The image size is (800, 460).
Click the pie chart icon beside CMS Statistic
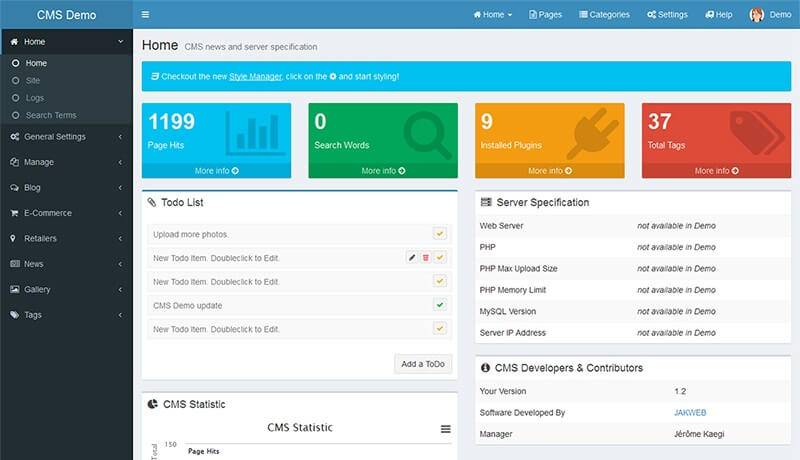(153, 404)
